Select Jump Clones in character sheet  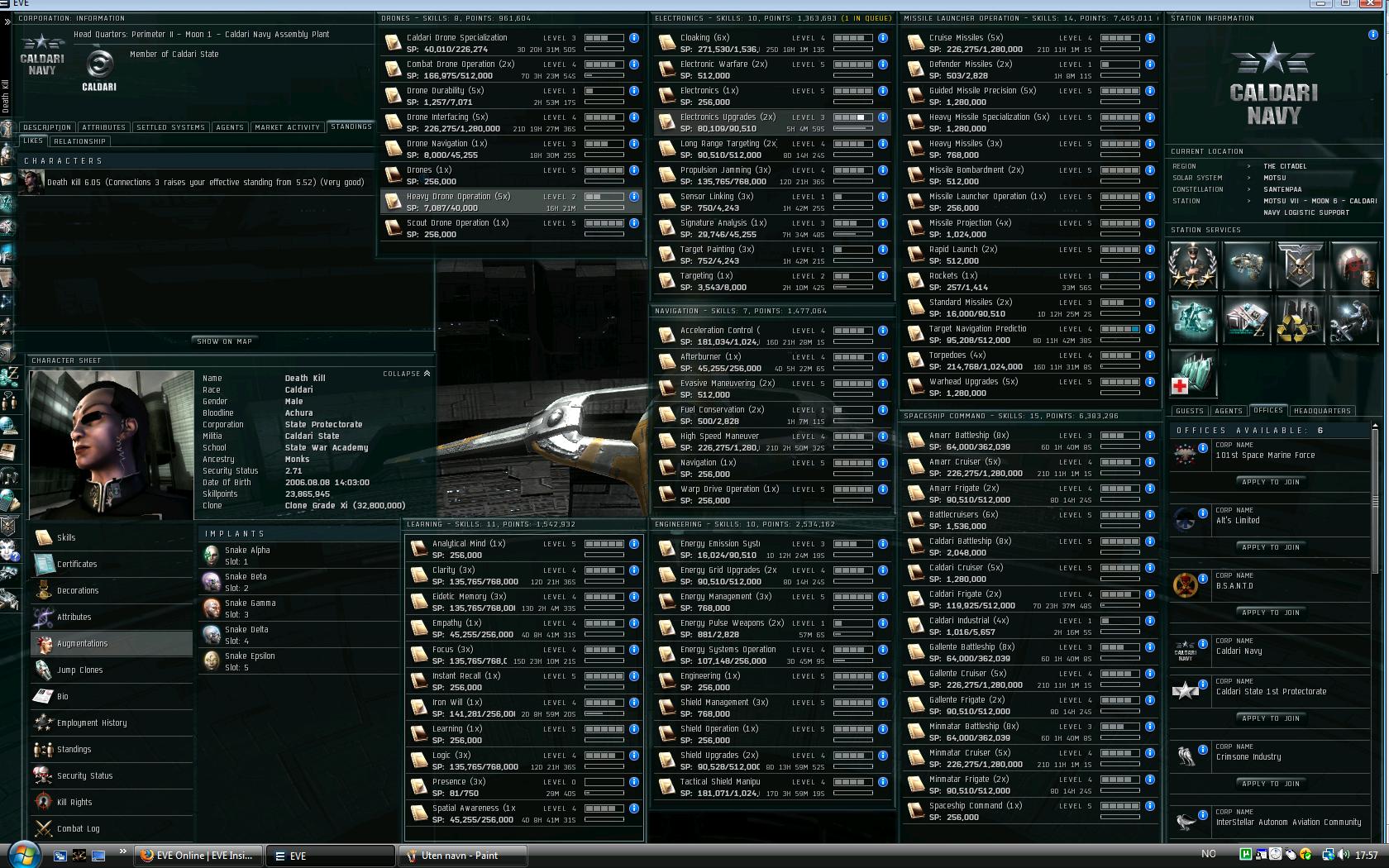tap(112, 670)
